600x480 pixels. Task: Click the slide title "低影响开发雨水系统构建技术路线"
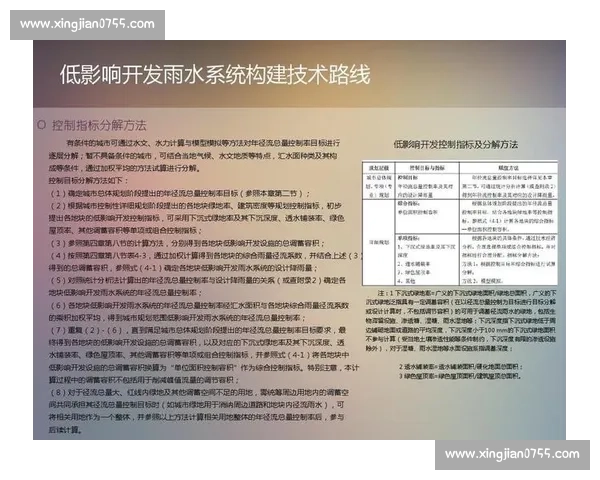(x=215, y=75)
